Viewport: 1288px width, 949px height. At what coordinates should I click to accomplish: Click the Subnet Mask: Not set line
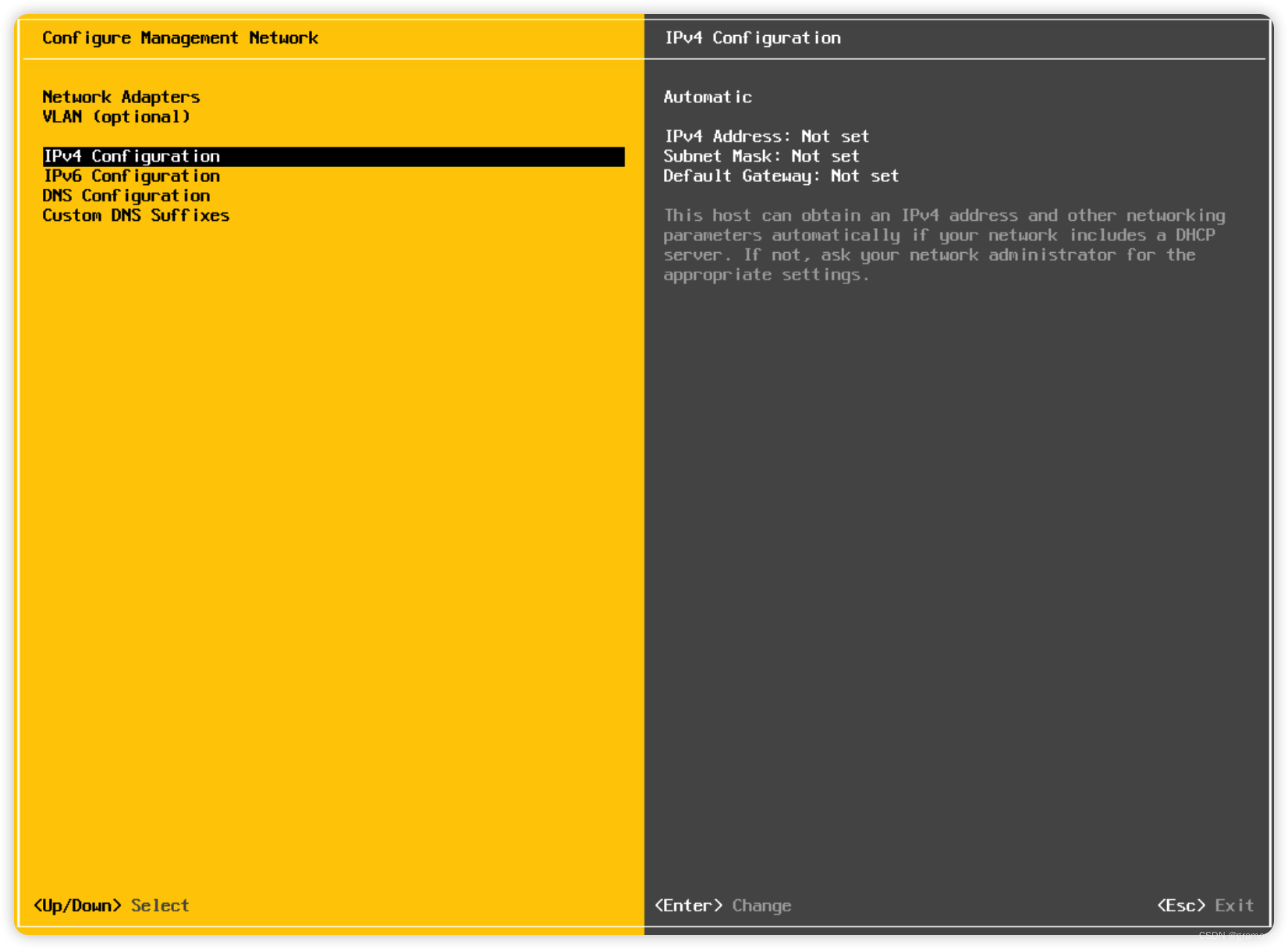[x=761, y=156]
